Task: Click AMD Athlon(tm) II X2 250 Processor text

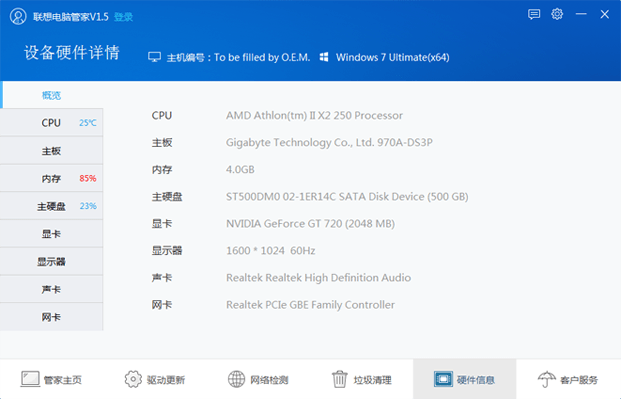Action: [x=314, y=115]
